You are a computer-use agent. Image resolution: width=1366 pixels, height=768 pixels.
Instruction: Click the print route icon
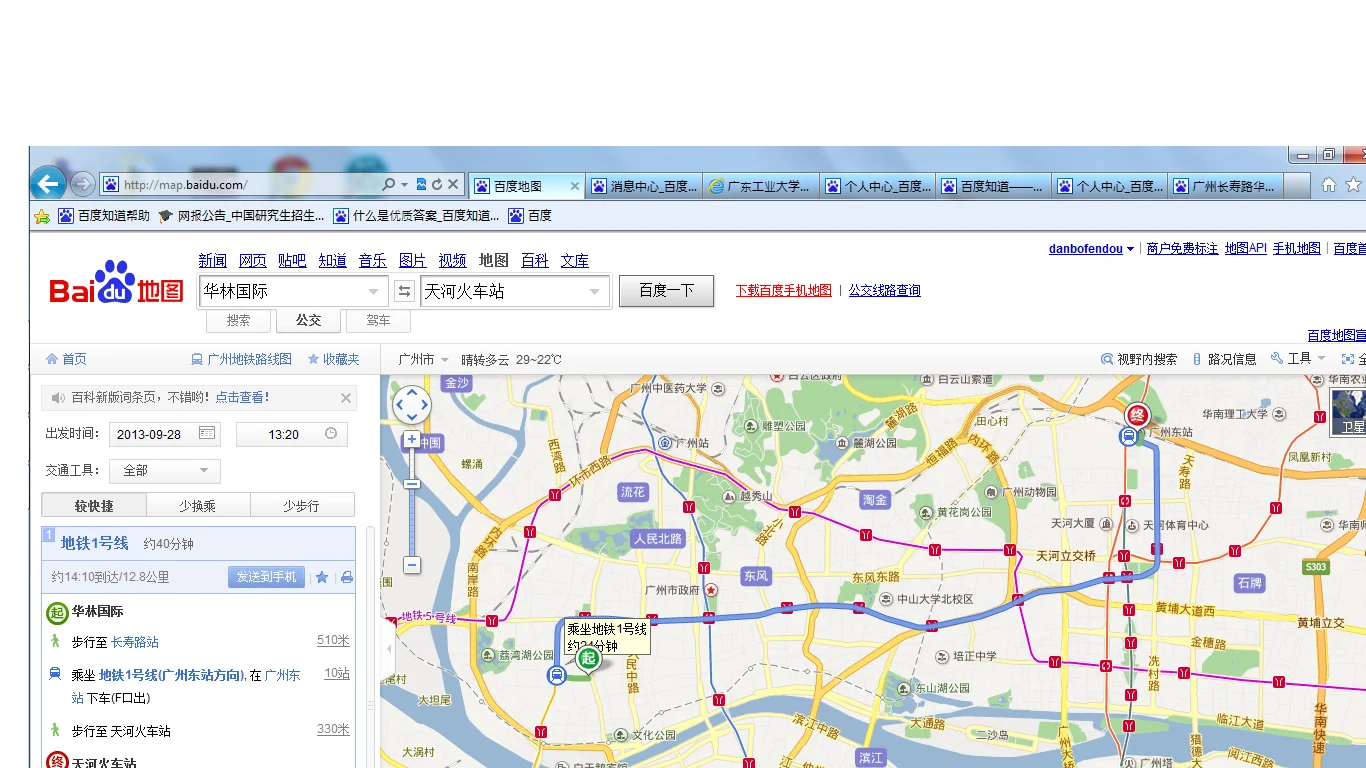coord(346,577)
